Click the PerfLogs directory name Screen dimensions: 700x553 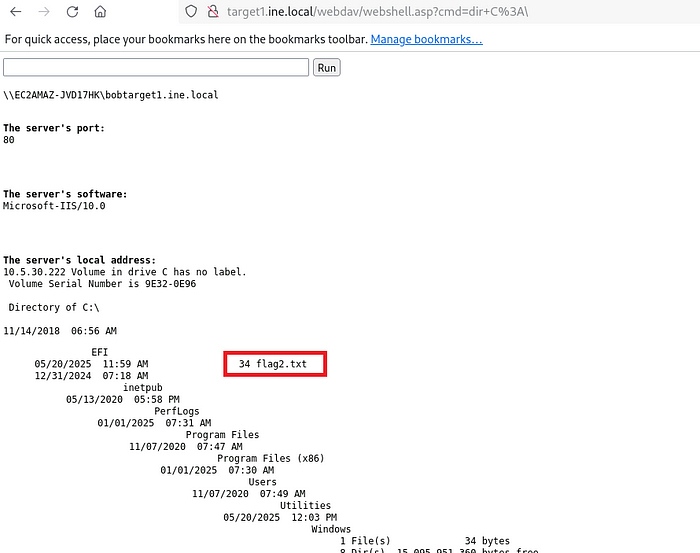coord(177,411)
